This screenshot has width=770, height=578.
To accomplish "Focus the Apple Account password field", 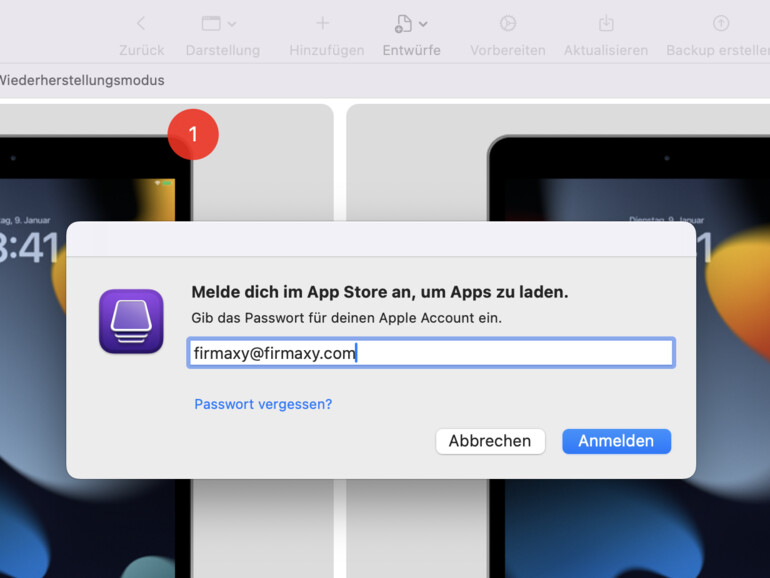I will tap(431, 353).
